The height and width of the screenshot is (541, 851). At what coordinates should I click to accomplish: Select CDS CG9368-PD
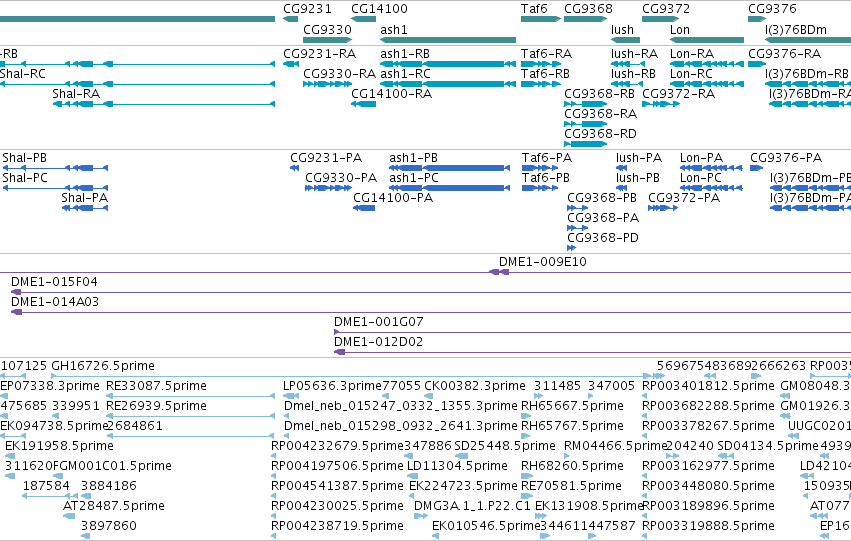[x=571, y=249]
